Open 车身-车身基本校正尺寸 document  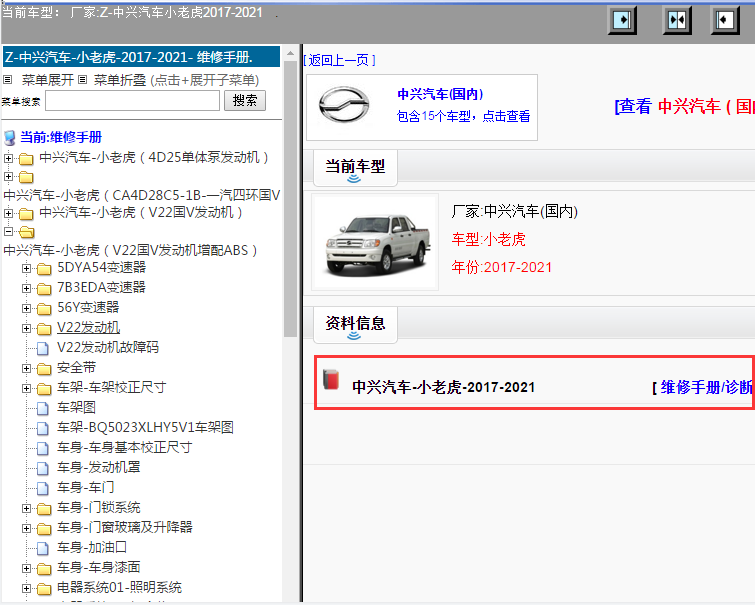click(x=125, y=447)
